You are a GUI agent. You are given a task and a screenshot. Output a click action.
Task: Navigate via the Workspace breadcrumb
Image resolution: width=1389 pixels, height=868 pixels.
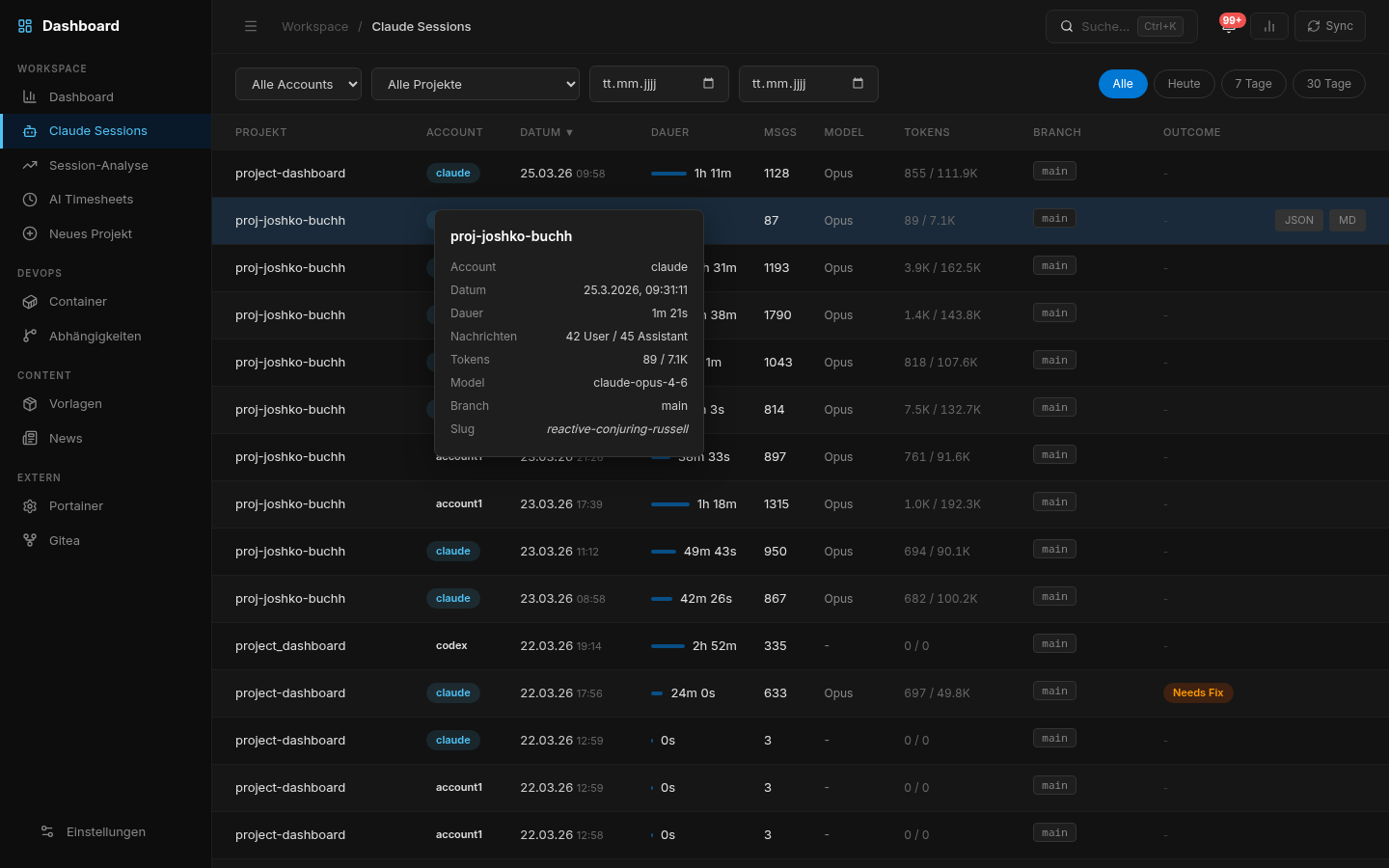pos(314,26)
